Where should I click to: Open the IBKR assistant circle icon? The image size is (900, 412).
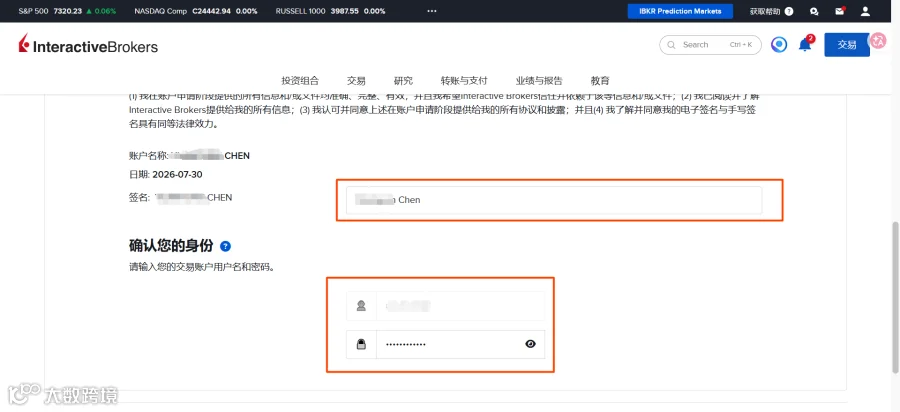[779, 45]
